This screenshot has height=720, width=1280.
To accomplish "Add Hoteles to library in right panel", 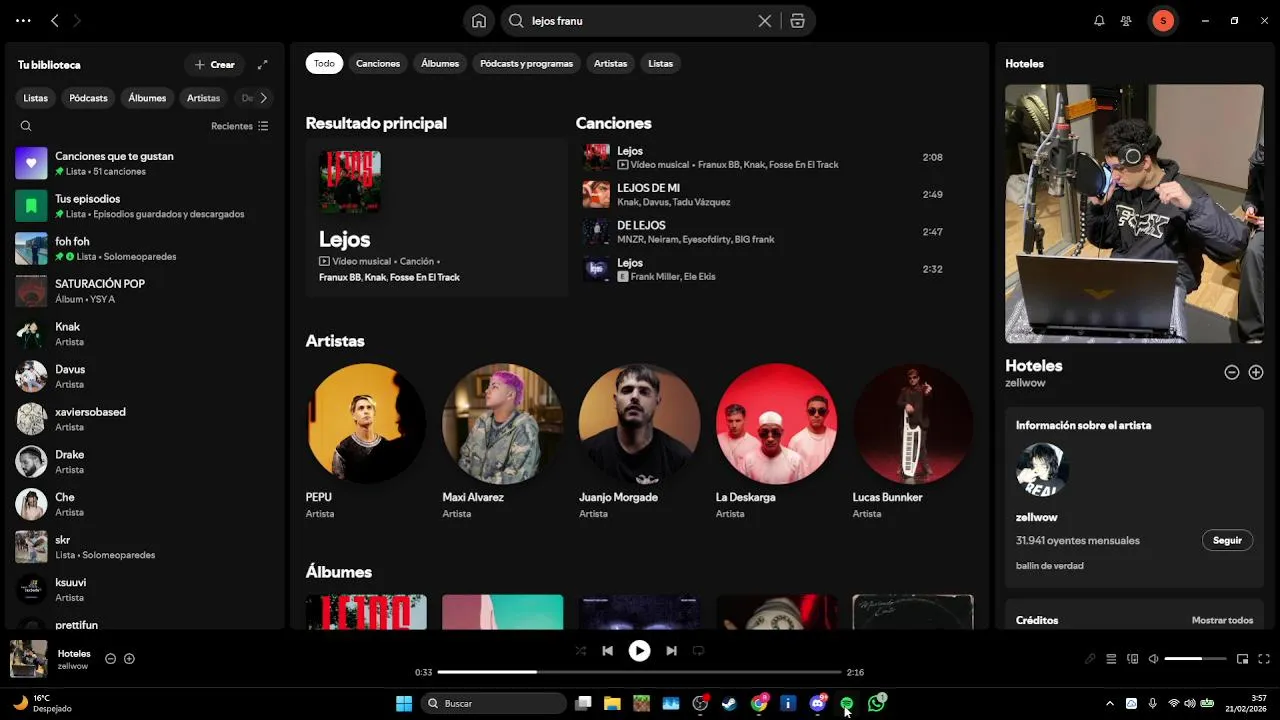I will click(1256, 372).
